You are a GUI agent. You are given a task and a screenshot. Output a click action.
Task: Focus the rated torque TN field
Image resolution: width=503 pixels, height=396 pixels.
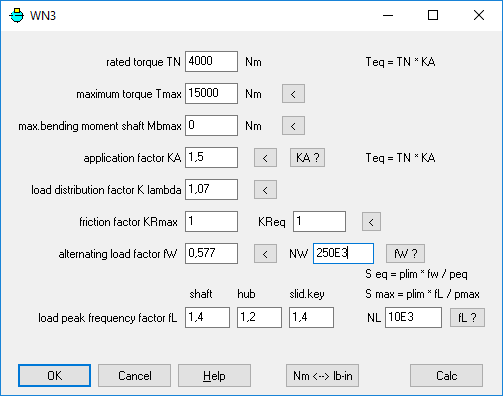[x=211, y=61]
